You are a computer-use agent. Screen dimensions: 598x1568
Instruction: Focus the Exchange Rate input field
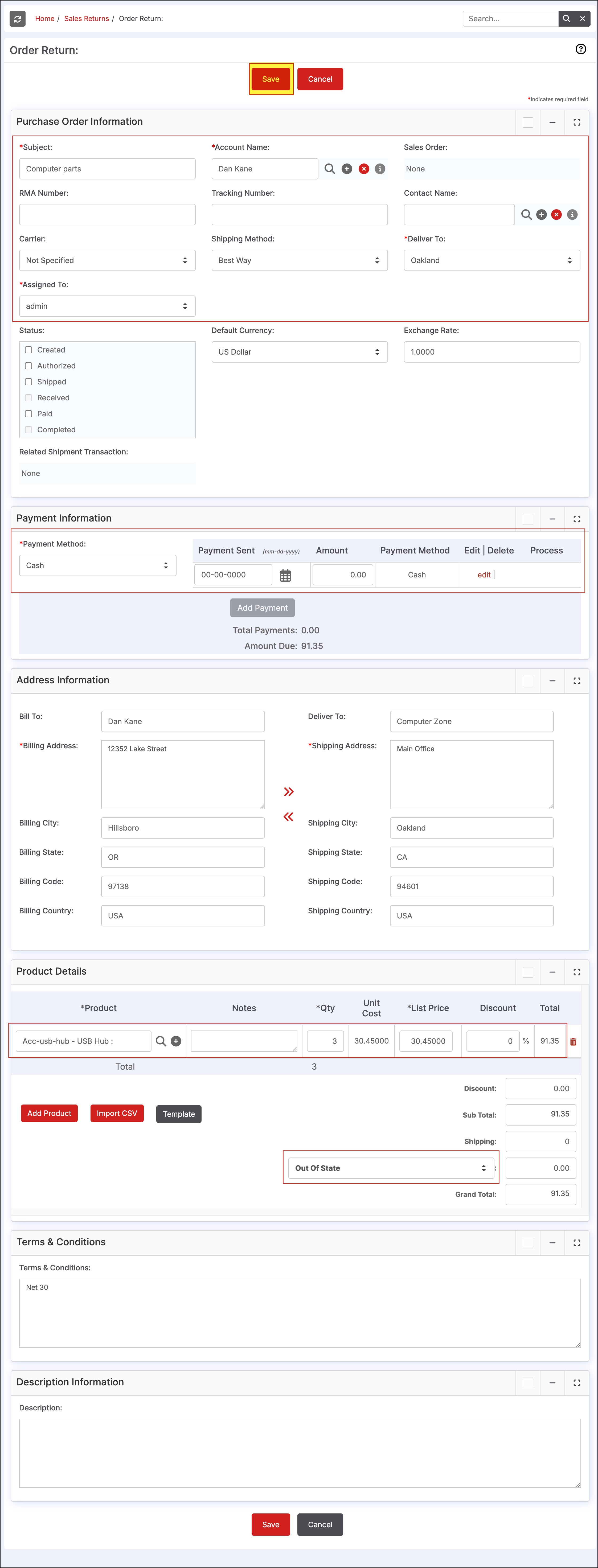pos(492,352)
